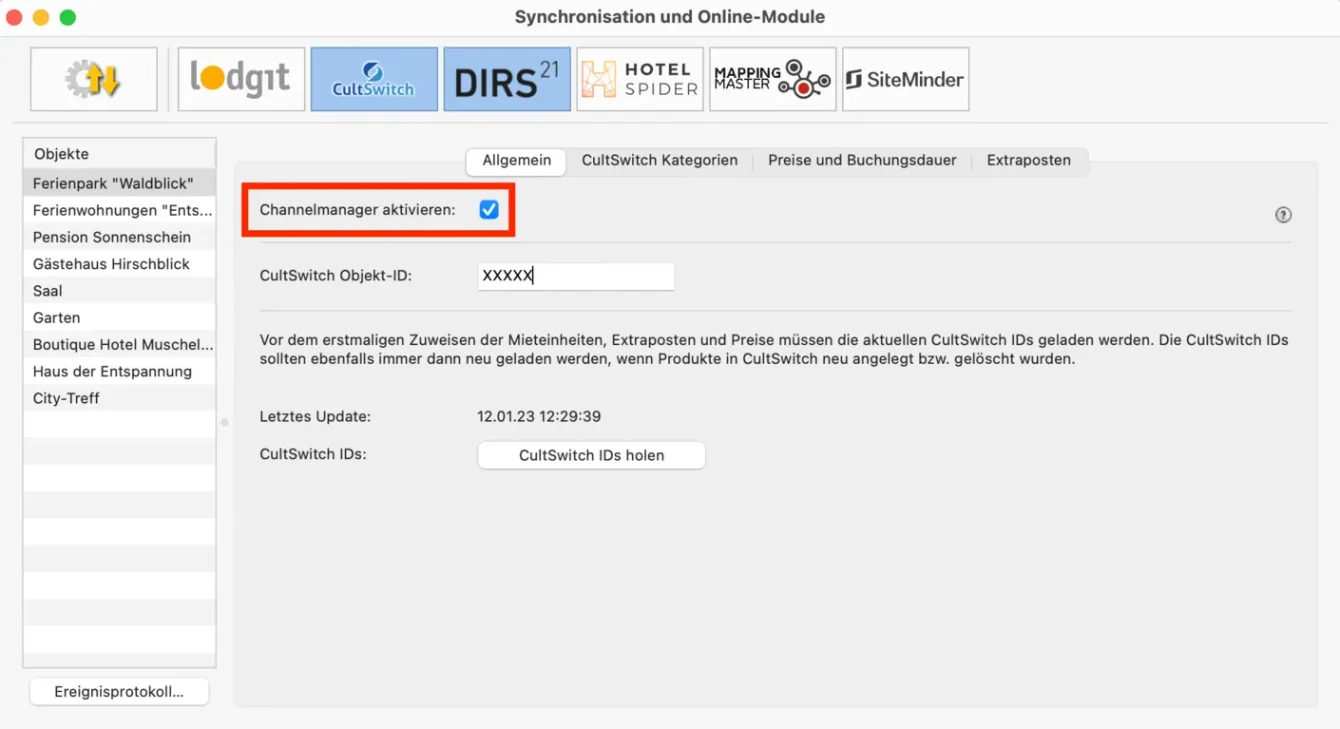Viewport: 1340px width, 729px height.
Task: Click the CultSwitch IDs label
Action: (313, 454)
